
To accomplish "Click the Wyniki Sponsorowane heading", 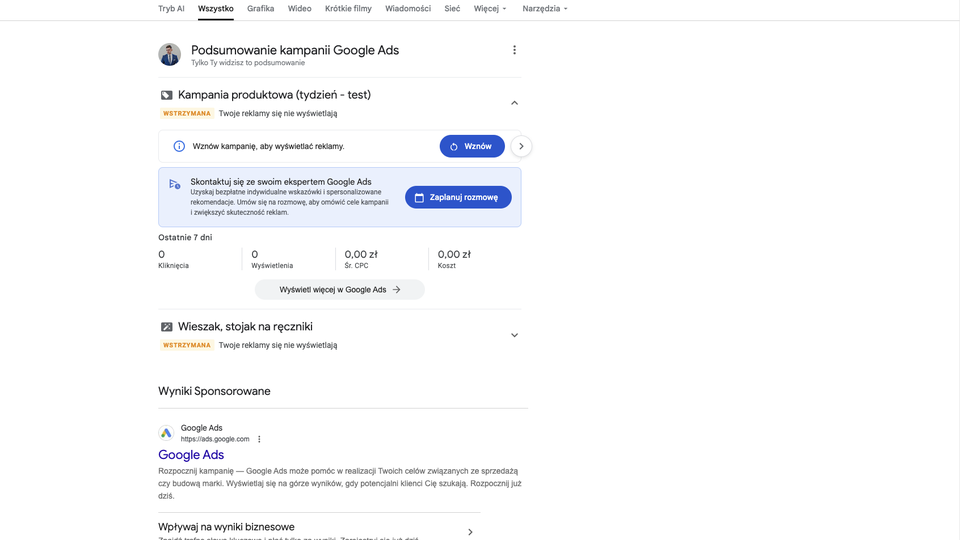I will pos(214,391).
